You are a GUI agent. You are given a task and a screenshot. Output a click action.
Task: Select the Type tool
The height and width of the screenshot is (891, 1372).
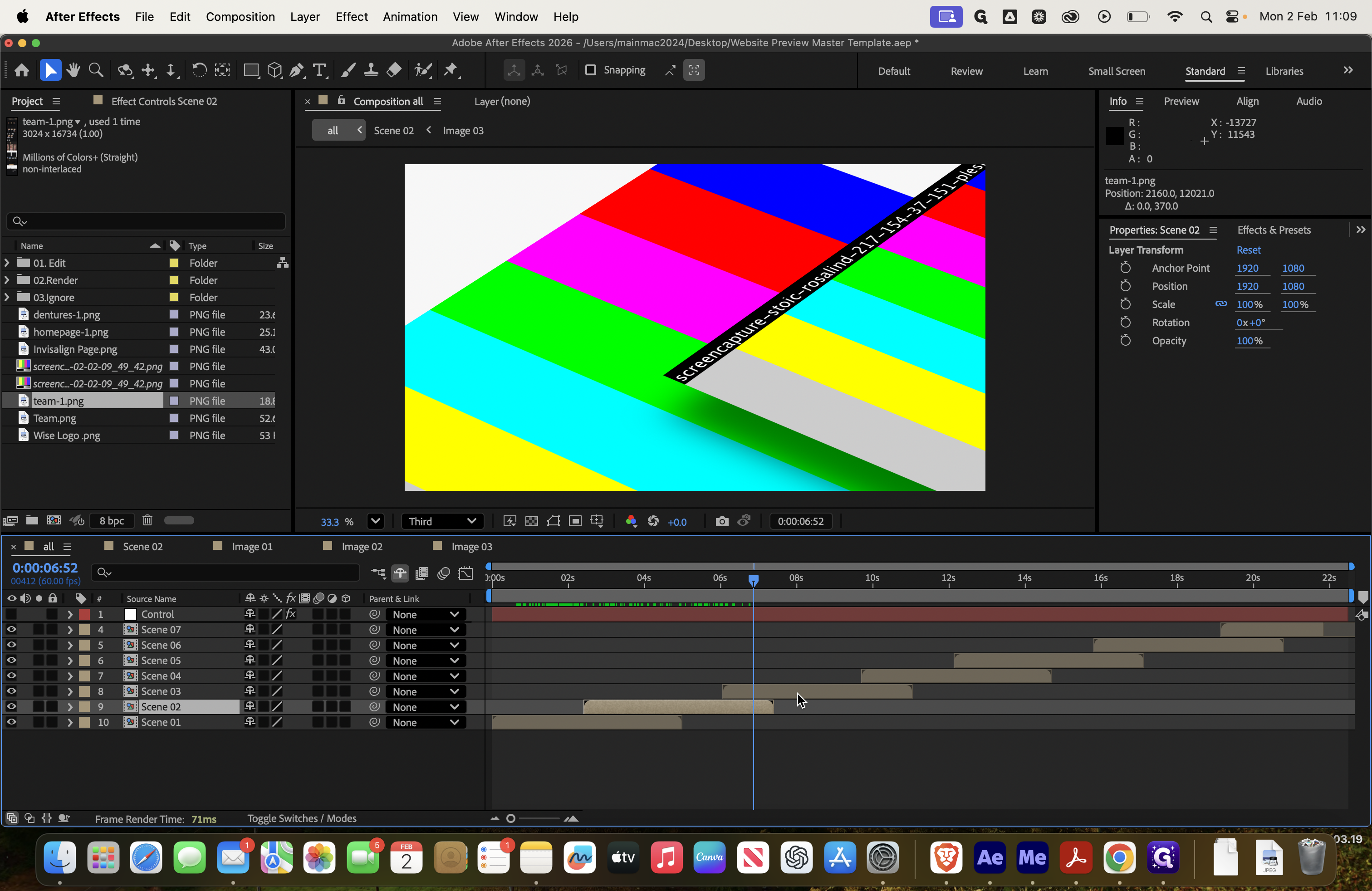pos(319,70)
